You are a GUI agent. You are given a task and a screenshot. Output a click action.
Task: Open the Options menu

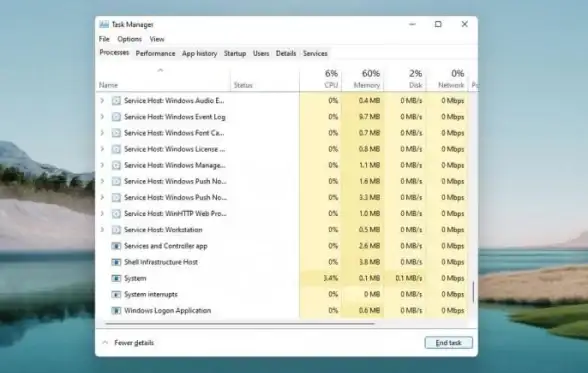[x=129, y=39]
